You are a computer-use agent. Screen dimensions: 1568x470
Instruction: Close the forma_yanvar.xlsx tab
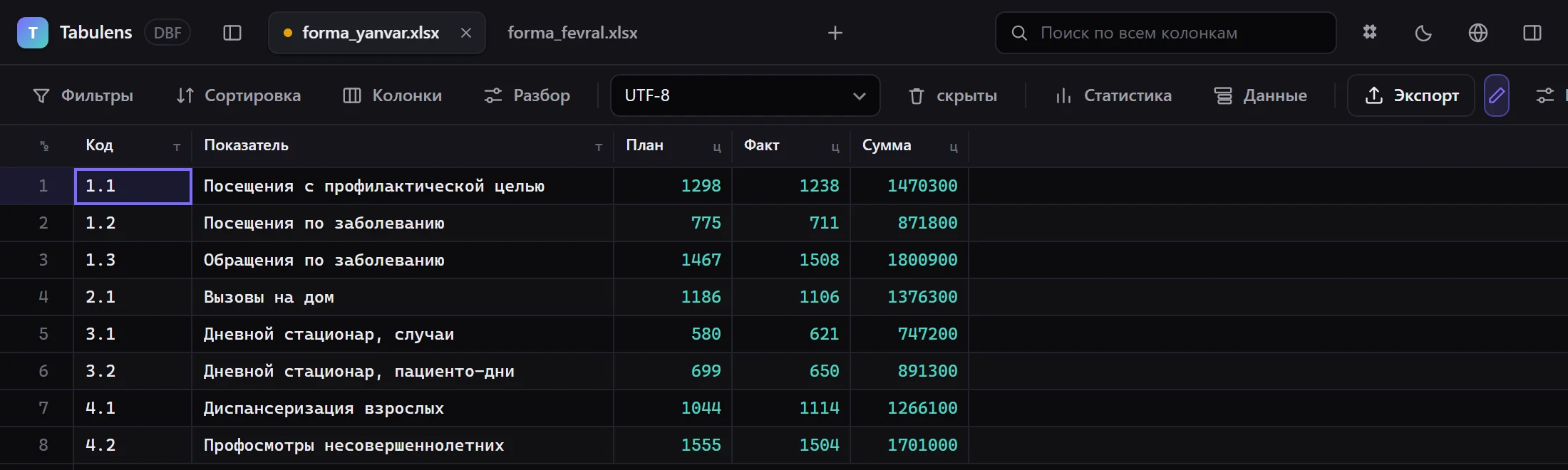(x=466, y=33)
